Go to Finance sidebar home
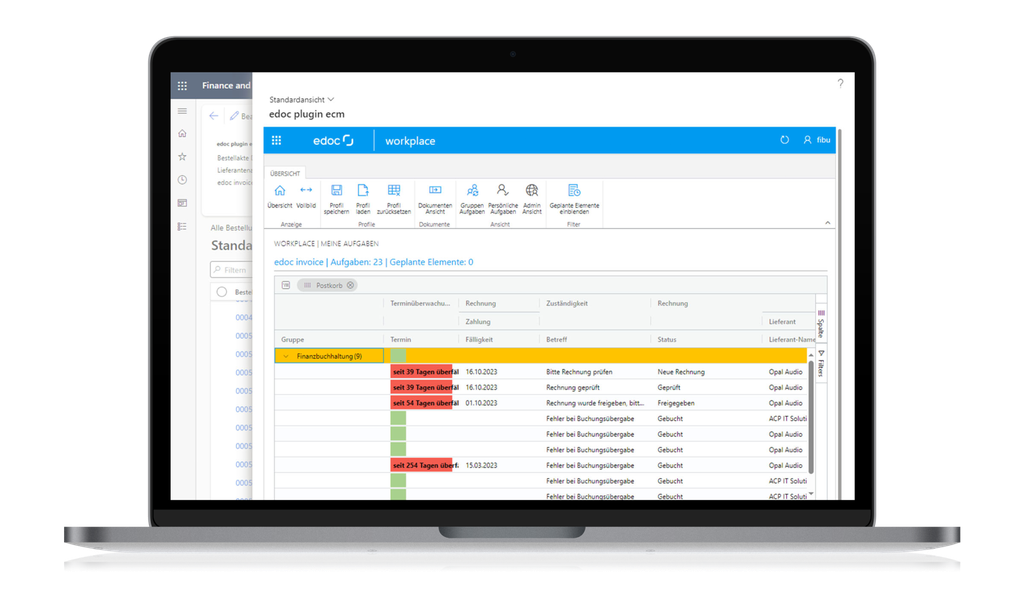Image resolution: width=1024 pixels, height=589 pixels. (x=182, y=133)
